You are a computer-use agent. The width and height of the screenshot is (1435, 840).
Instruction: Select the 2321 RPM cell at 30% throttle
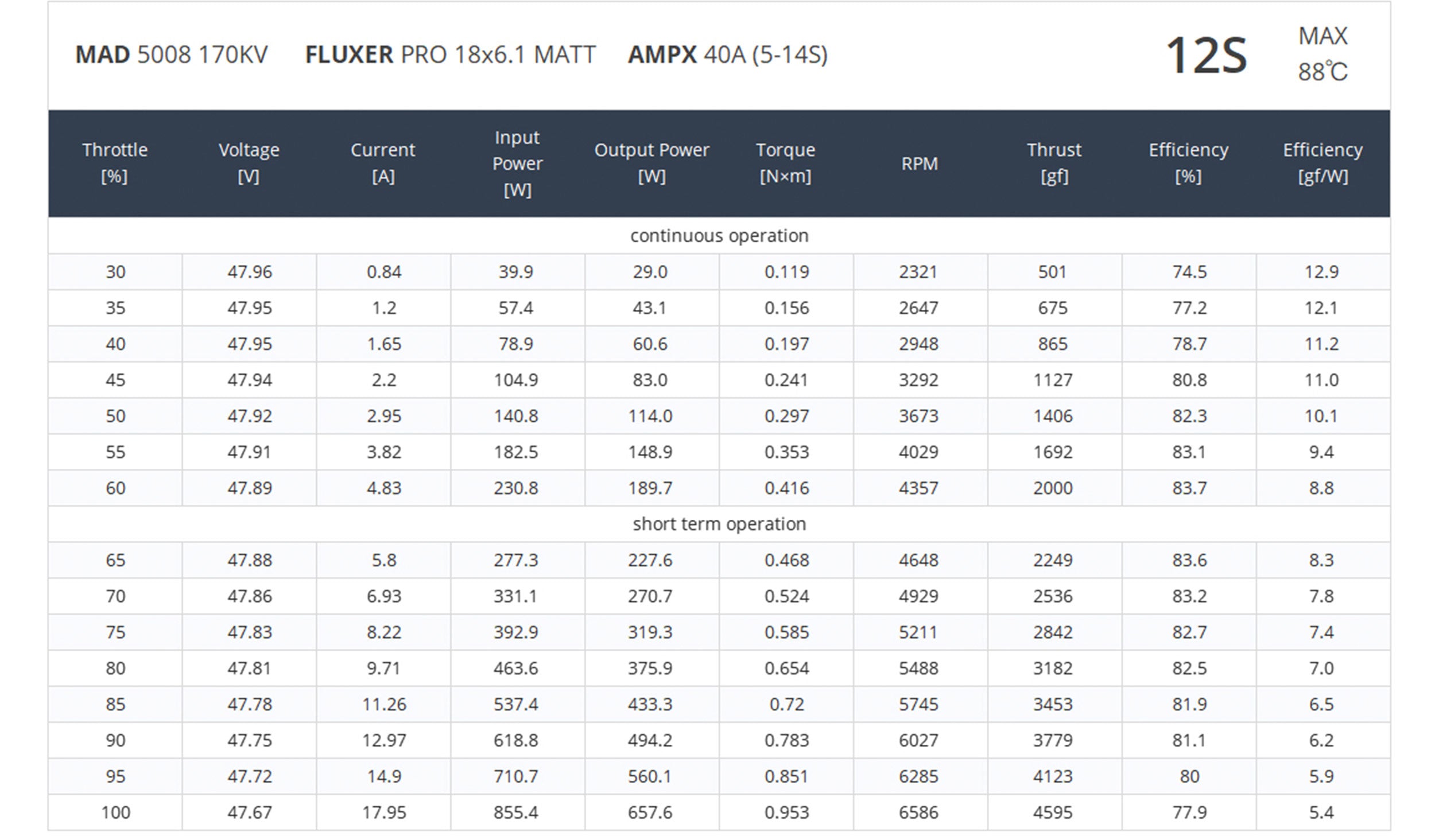[x=918, y=272]
